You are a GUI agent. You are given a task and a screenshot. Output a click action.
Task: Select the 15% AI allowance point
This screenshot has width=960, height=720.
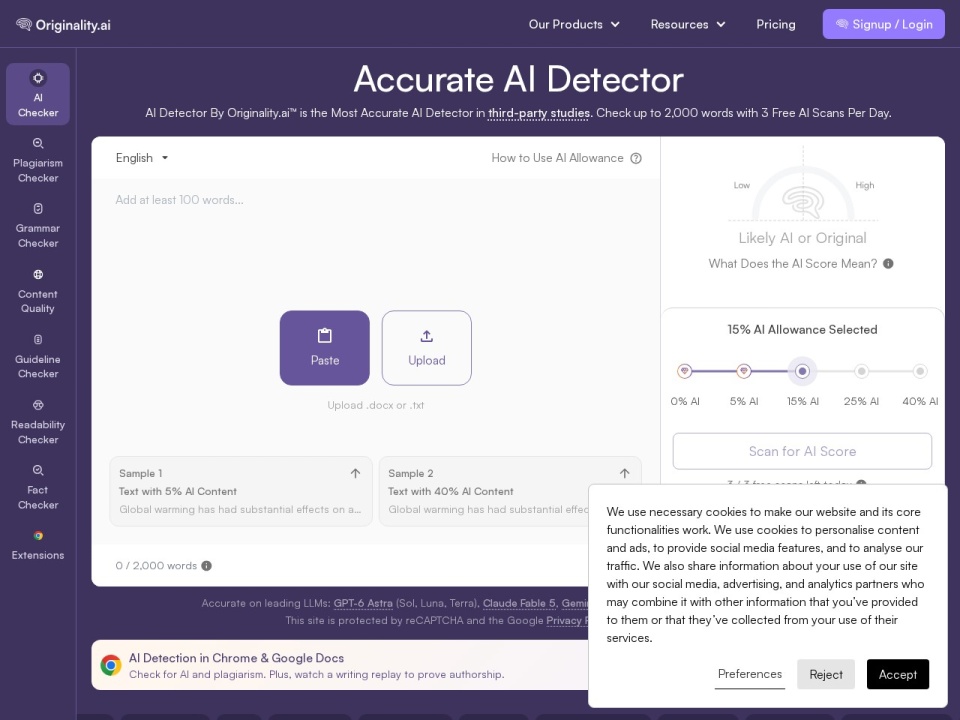[803, 371]
